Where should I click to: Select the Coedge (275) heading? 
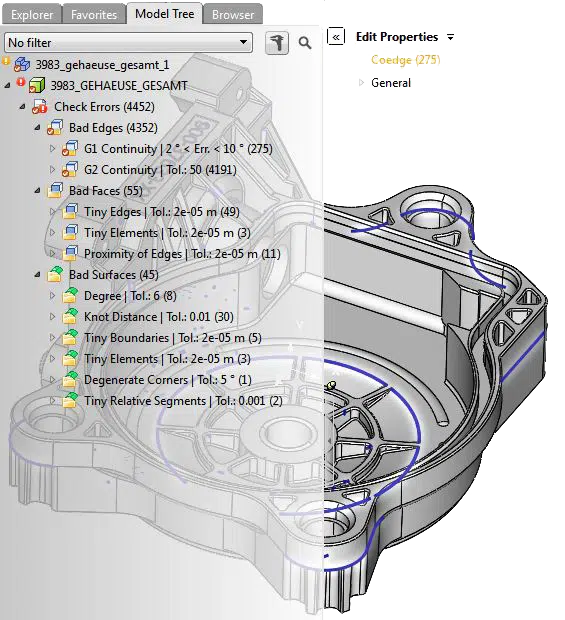coord(406,60)
